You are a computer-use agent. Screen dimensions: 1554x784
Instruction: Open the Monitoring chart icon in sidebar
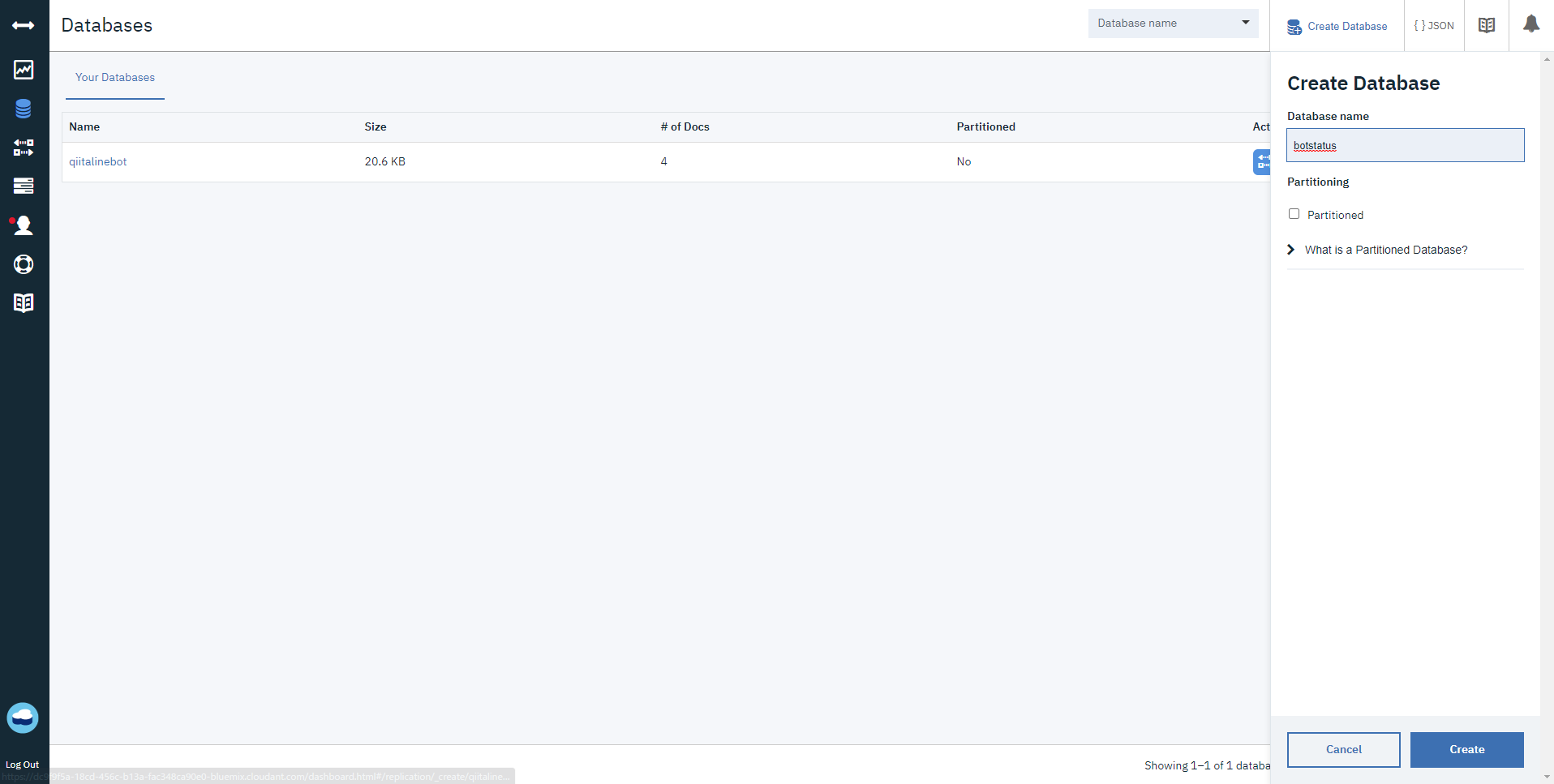(24, 70)
